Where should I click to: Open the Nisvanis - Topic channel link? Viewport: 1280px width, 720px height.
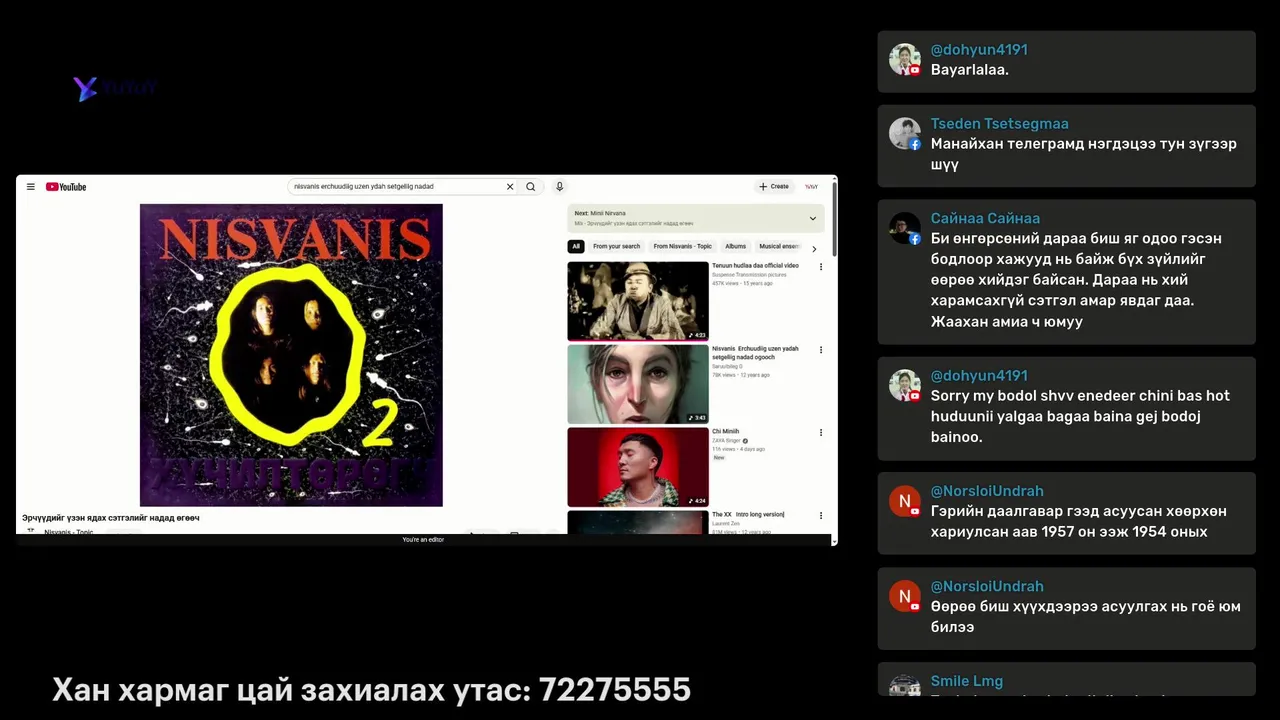pyautogui.click(x=68, y=532)
